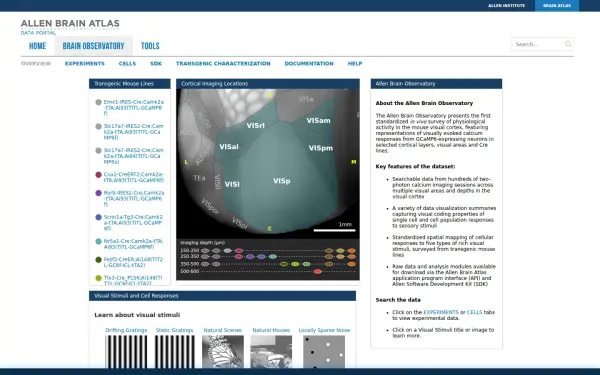Viewport: 600px width, 375px height.
Task: Open the SDK sub-tab
Action: [x=156, y=64]
